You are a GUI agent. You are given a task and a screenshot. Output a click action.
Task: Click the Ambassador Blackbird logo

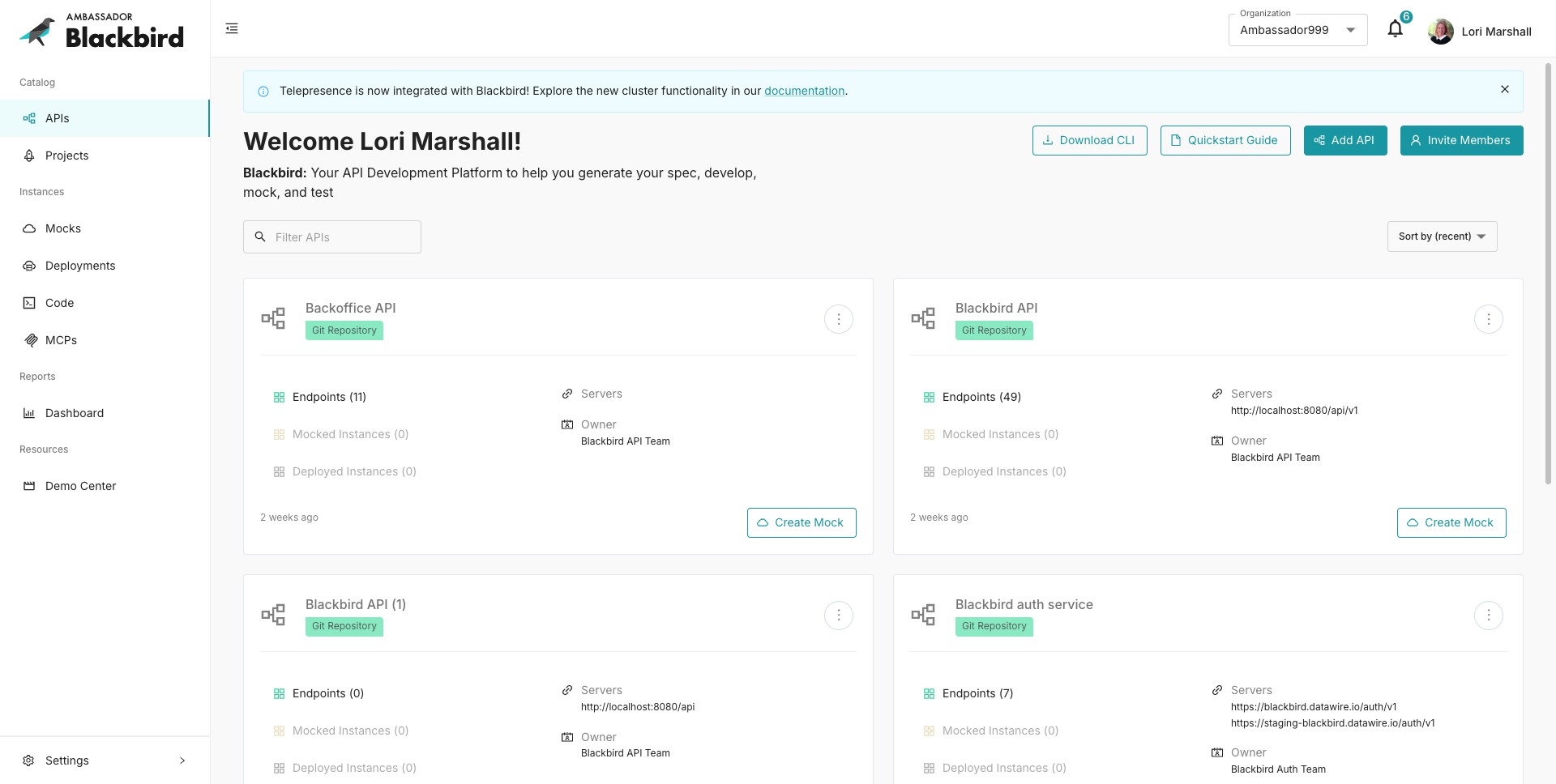pos(101,30)
